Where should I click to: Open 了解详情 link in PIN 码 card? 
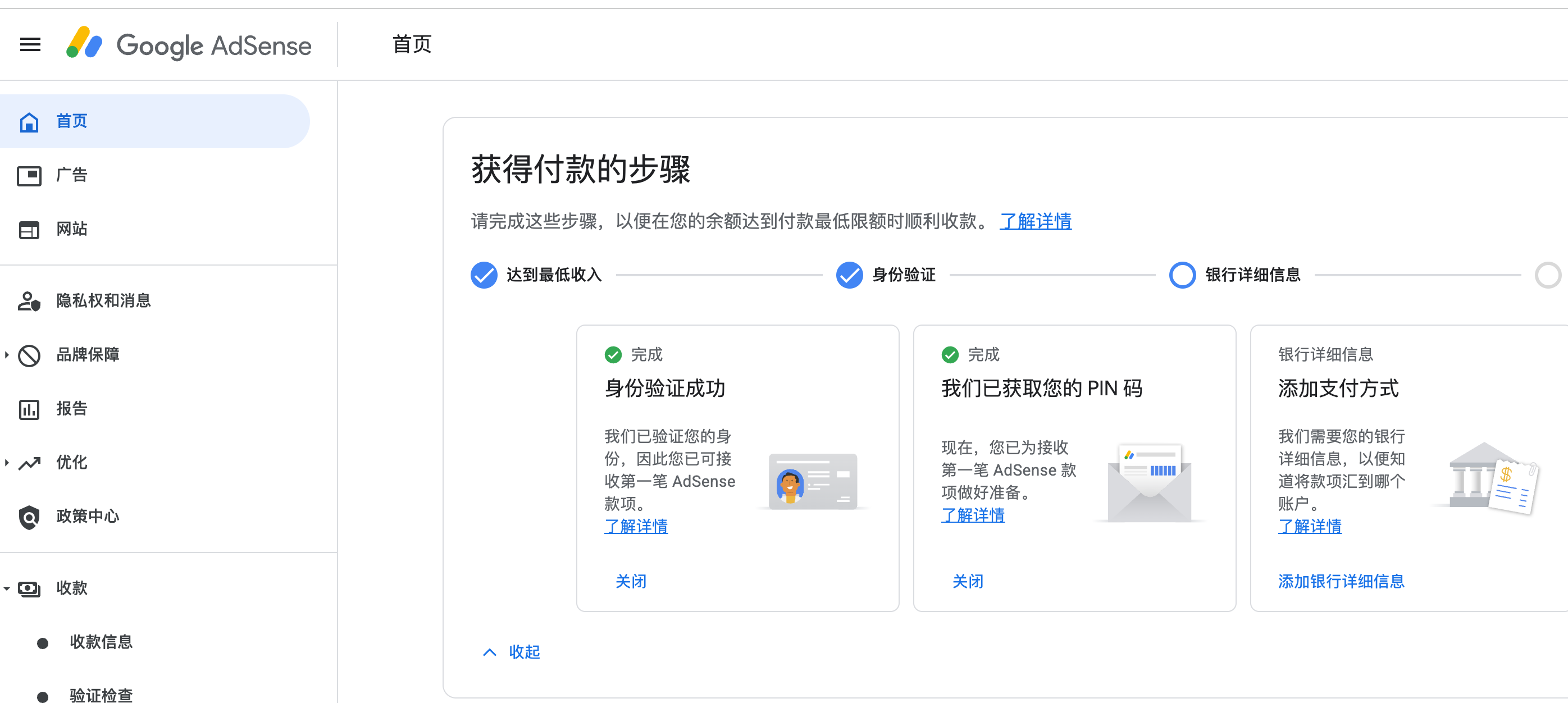coord(973,515)
